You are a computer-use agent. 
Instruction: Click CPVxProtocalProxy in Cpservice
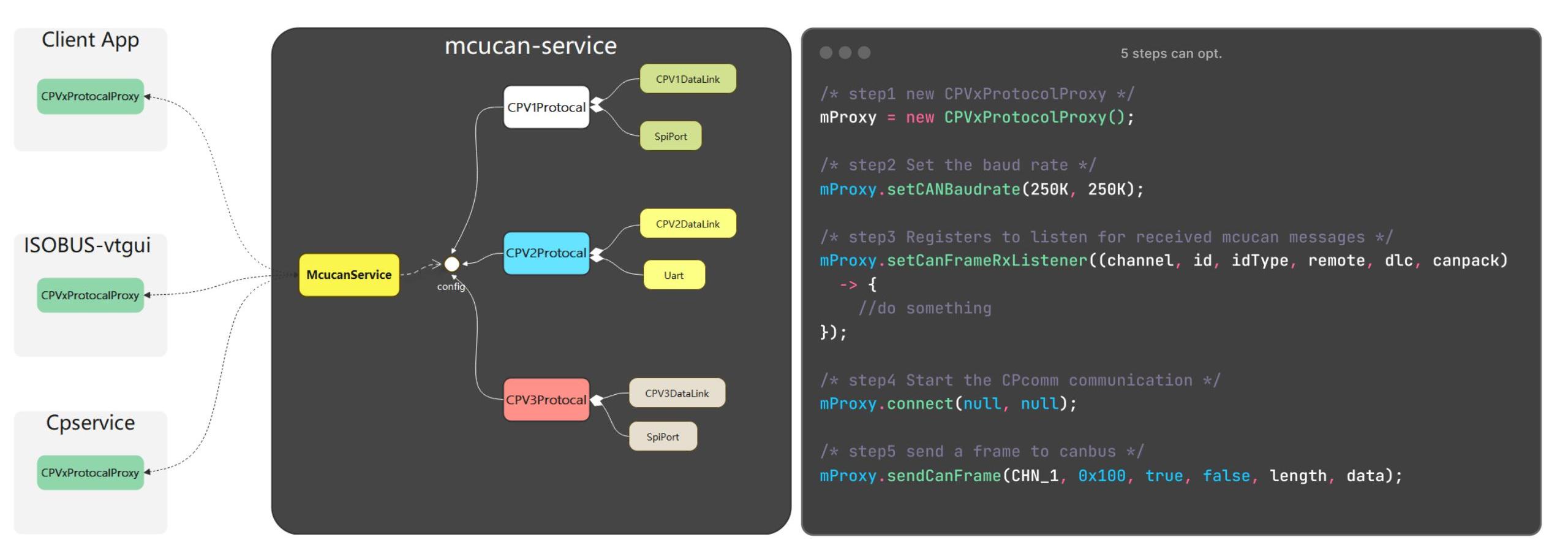tap(90, 473)
